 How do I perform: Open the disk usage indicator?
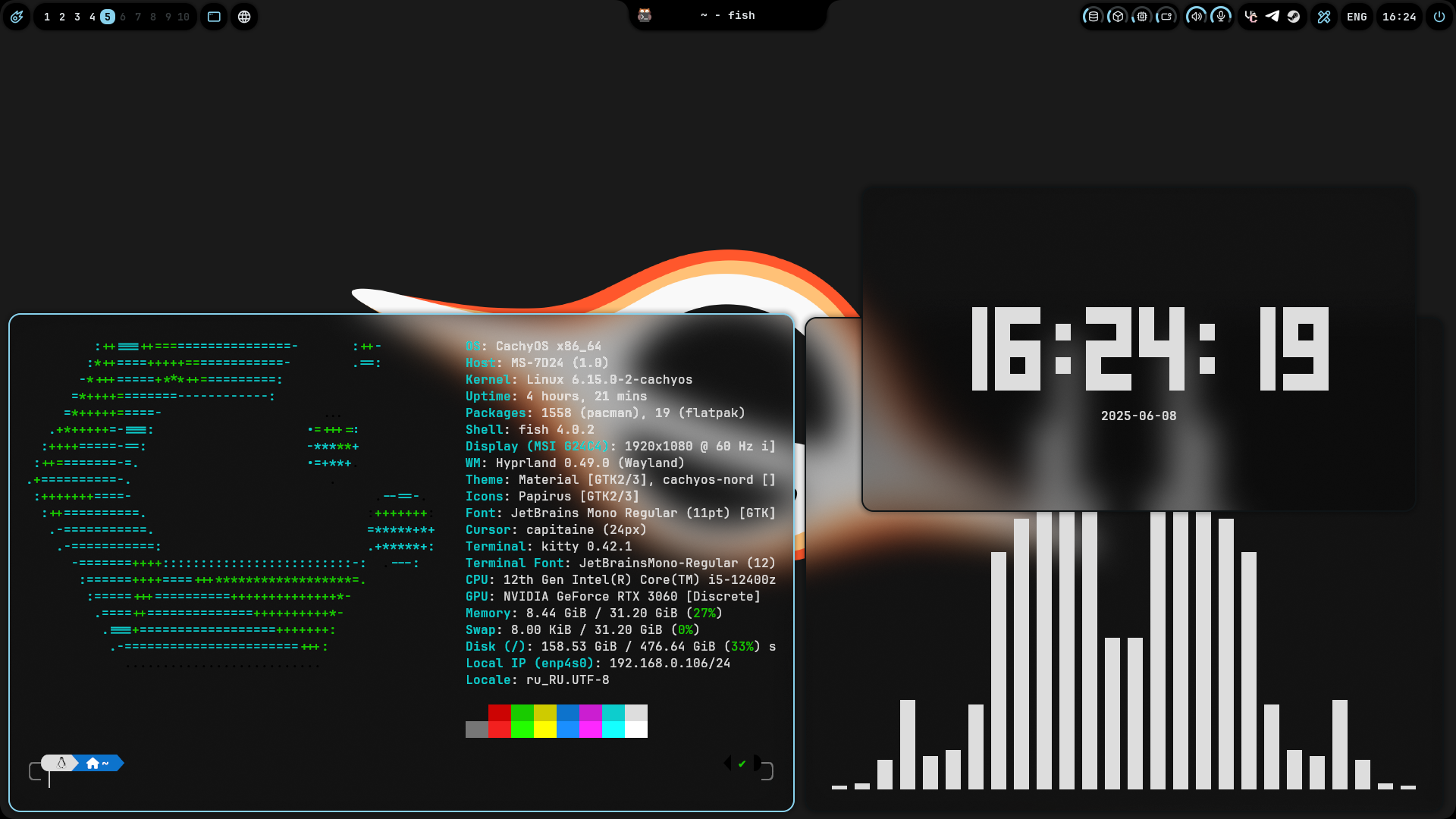coord(1093,17)
